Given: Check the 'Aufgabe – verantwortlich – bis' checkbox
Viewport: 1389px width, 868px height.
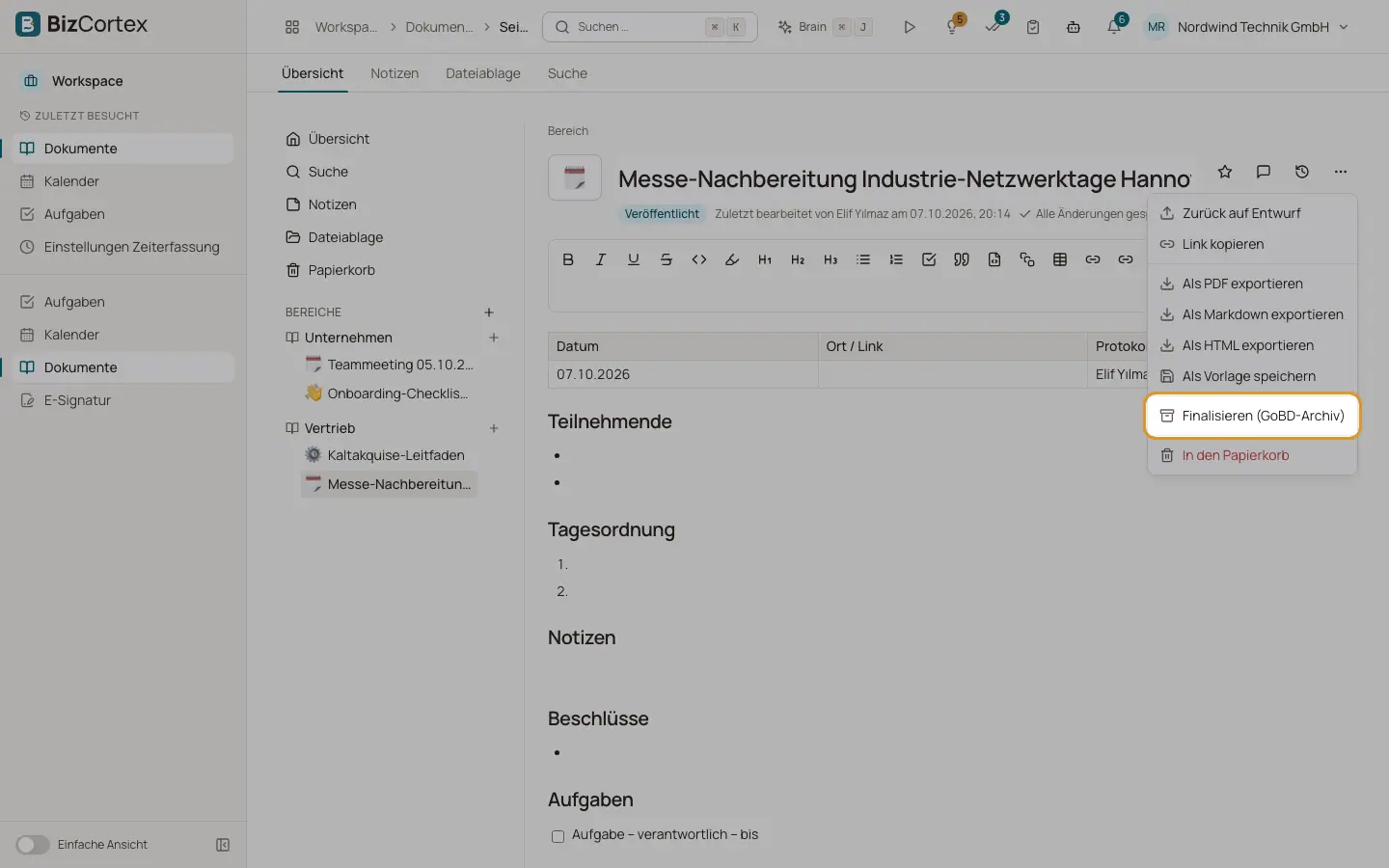Looking at the screenshot, I should tap(558, 836).
